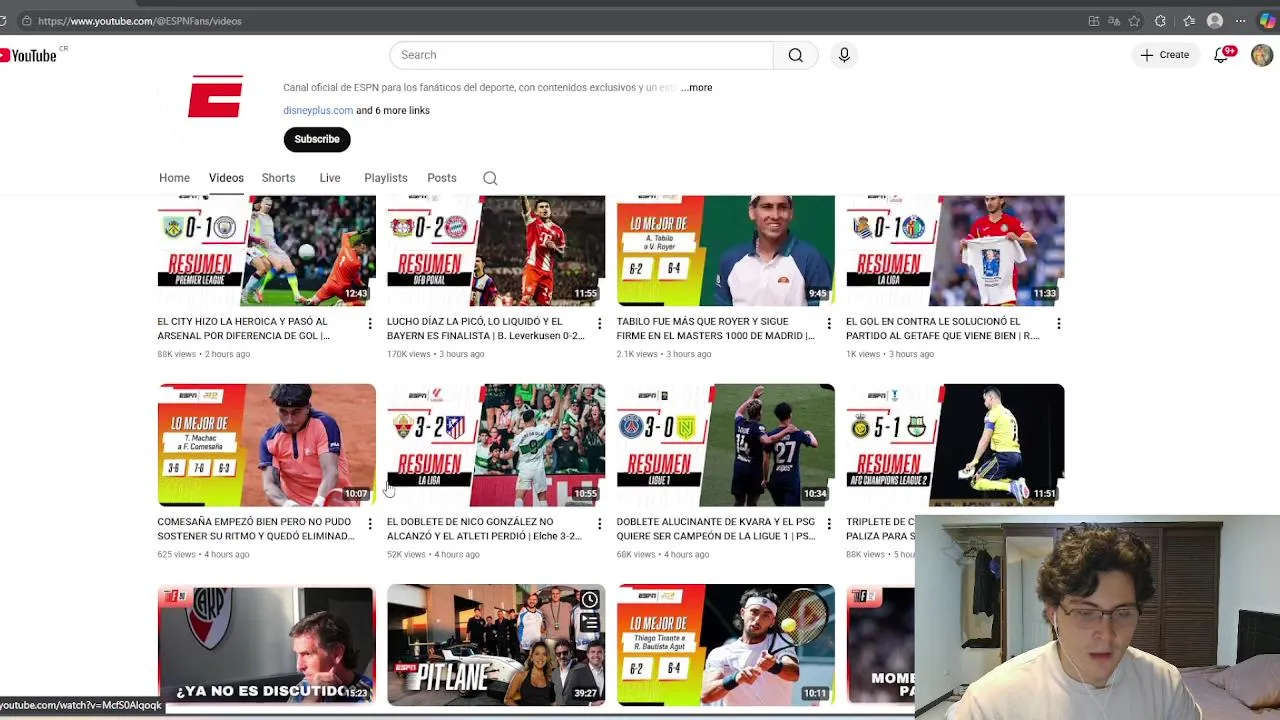Open the Posts tab
Viewport: 1280px width, 720px height.
(x=442, y=178)
